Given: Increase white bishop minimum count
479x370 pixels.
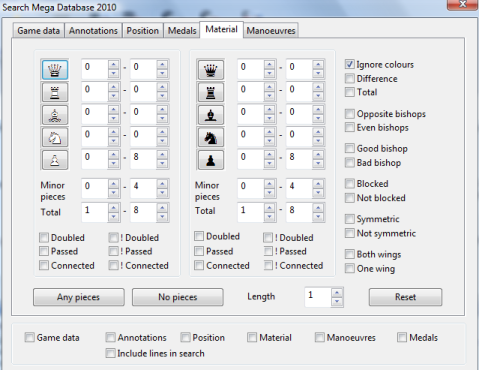Looking at the screenshot, I should [x=113, y=110].
